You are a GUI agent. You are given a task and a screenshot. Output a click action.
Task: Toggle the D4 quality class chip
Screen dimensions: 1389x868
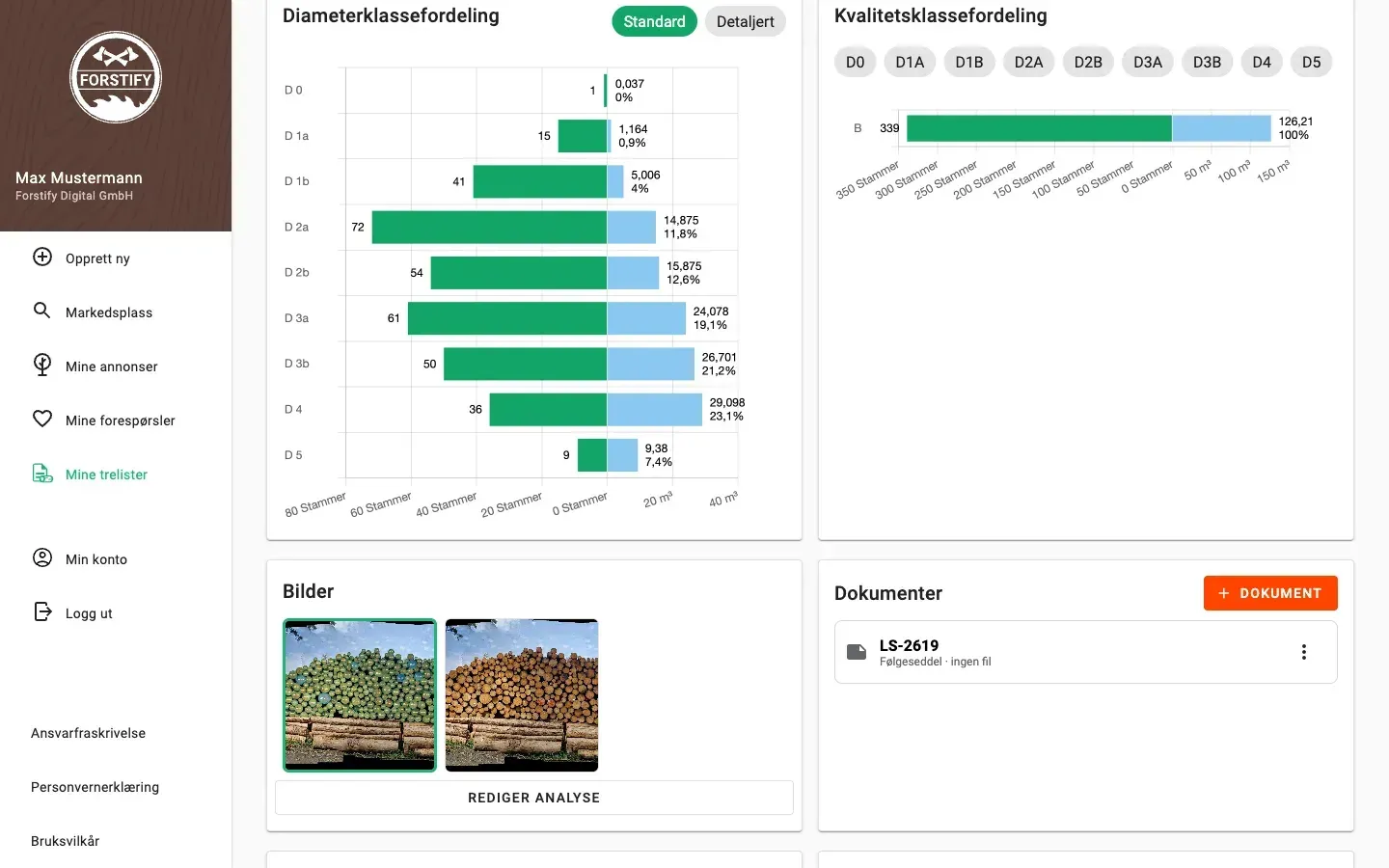[1262, 62]
